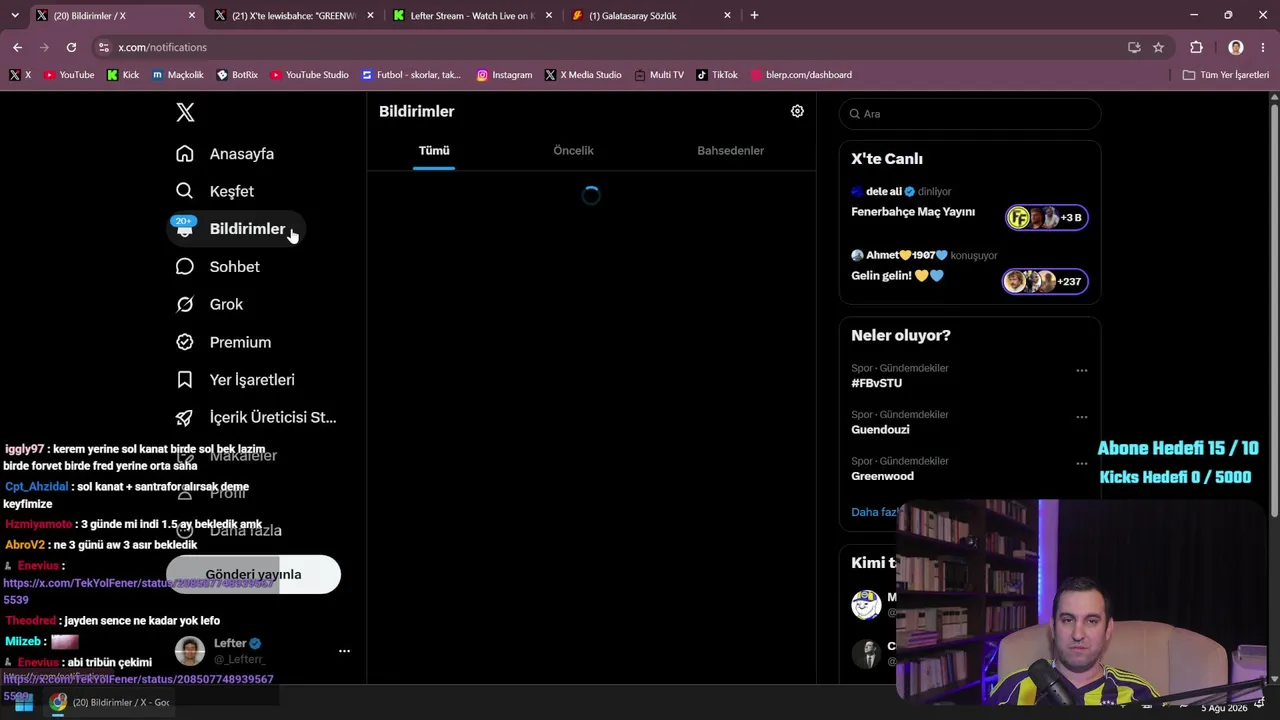
Task: Open the BotRix bookmark
Action: [x=237, y=75]
